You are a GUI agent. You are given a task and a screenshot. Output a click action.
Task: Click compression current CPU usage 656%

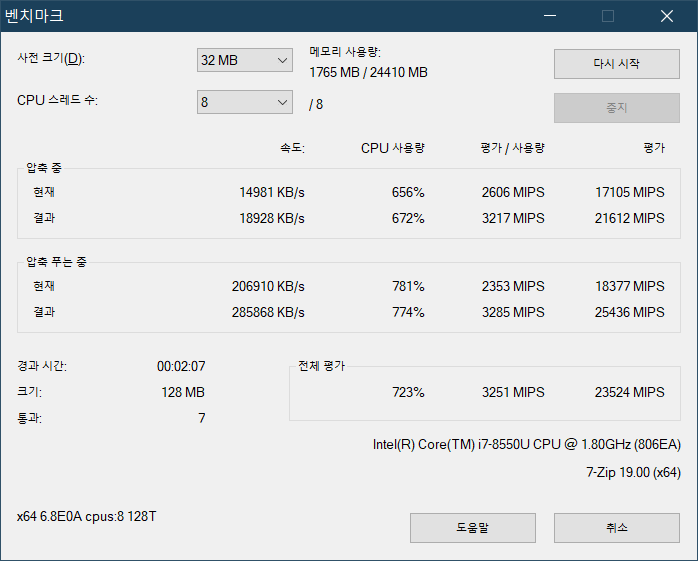(408, 192)
